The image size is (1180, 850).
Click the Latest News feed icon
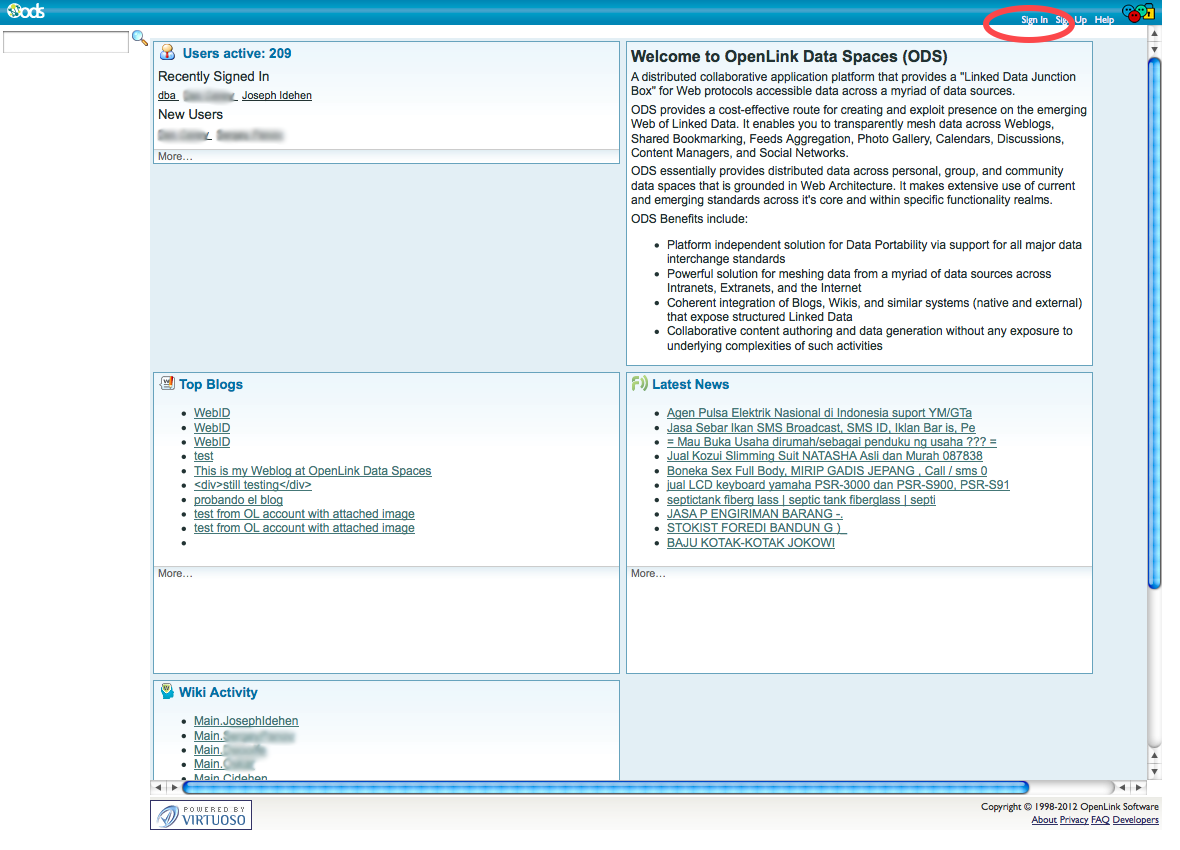(640, 384)
